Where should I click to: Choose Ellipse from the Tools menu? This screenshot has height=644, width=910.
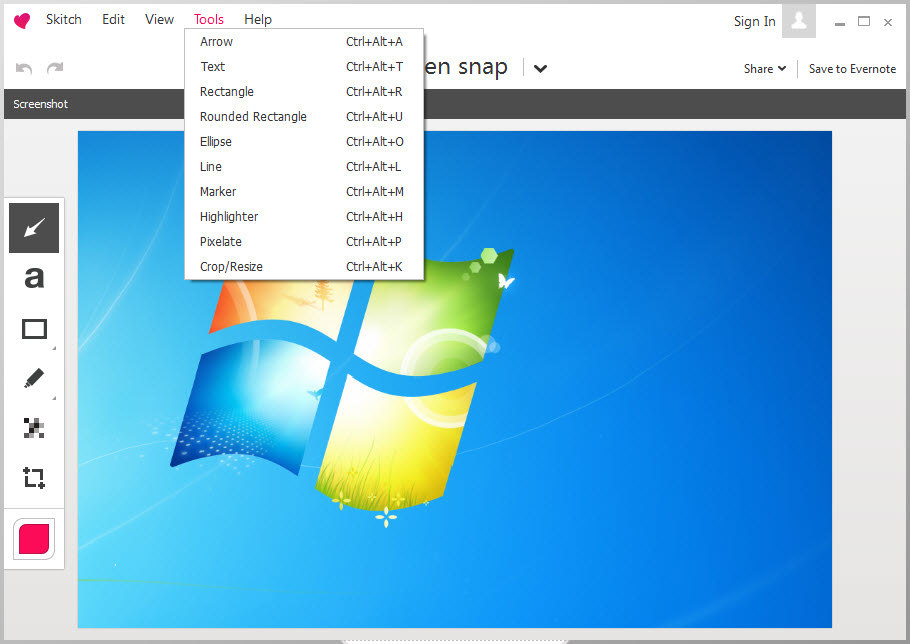304,142
